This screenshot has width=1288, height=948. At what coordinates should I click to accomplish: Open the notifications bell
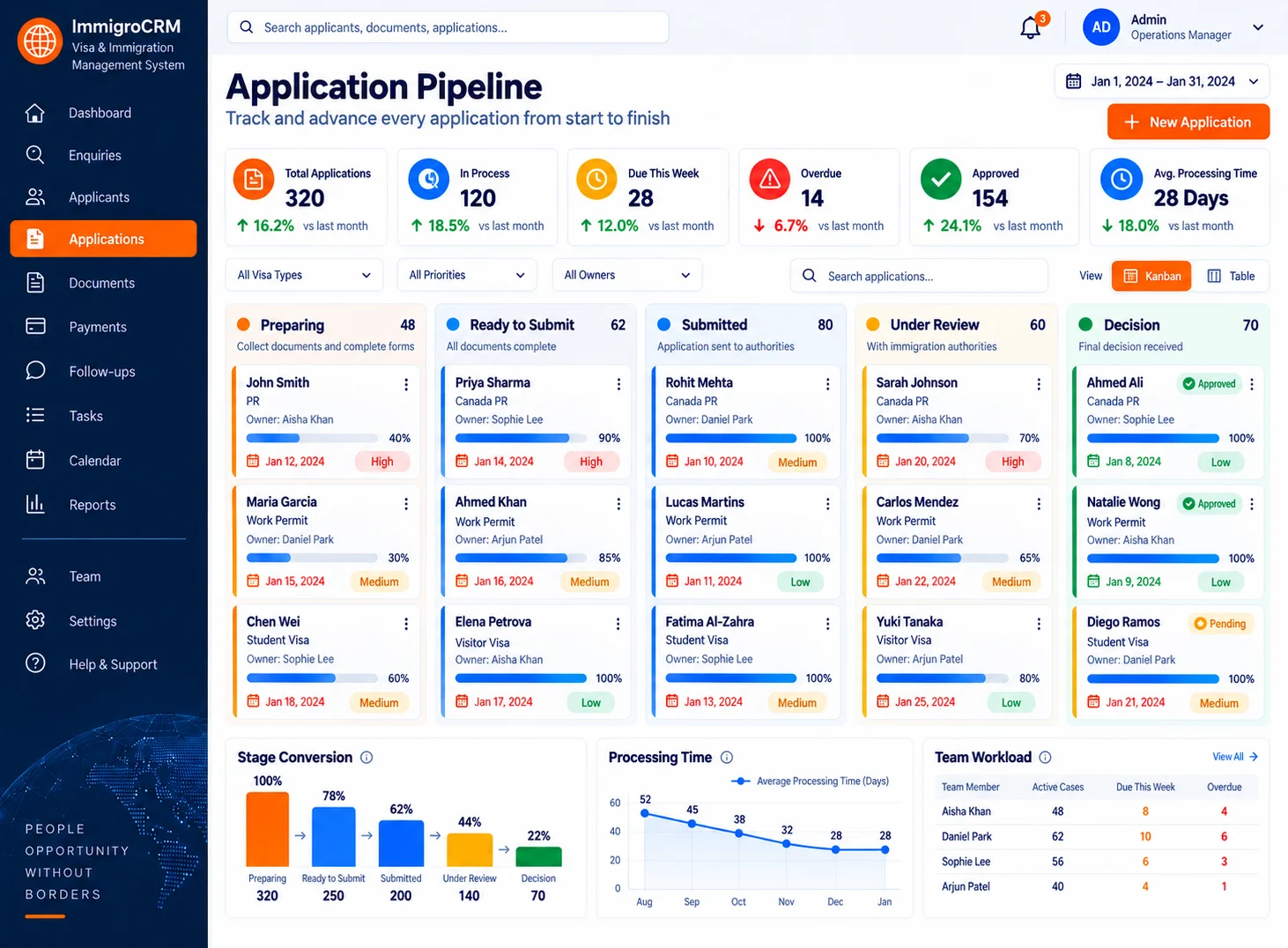(x=1030, y=28)
